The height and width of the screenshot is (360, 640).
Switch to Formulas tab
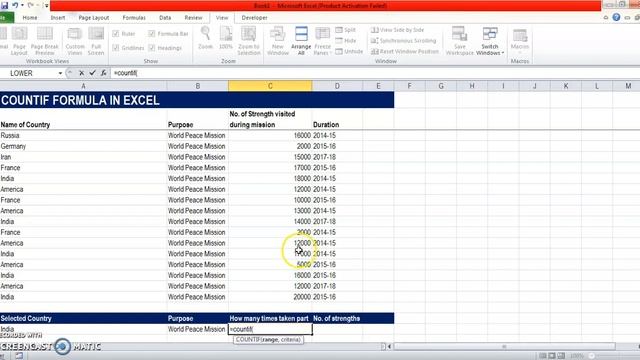[x=134, y=18]
